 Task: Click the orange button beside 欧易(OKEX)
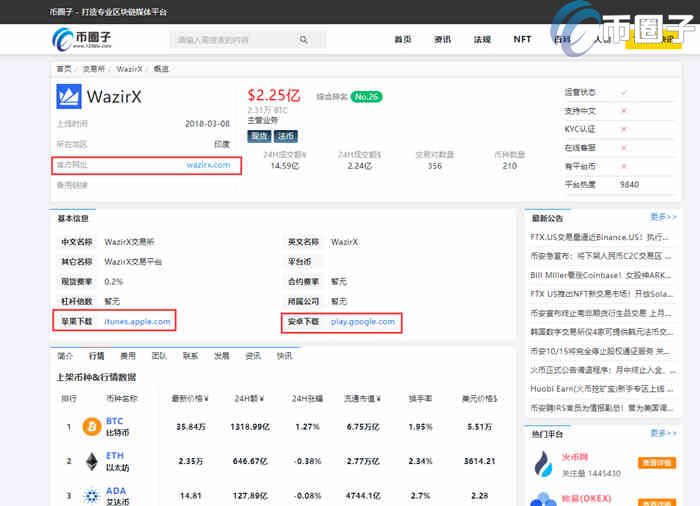[x=657, y=502]
